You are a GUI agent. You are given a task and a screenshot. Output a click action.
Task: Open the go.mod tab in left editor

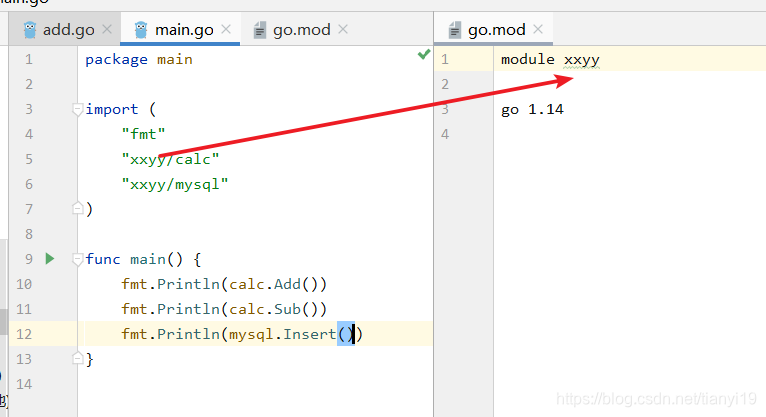coord(301,30)
